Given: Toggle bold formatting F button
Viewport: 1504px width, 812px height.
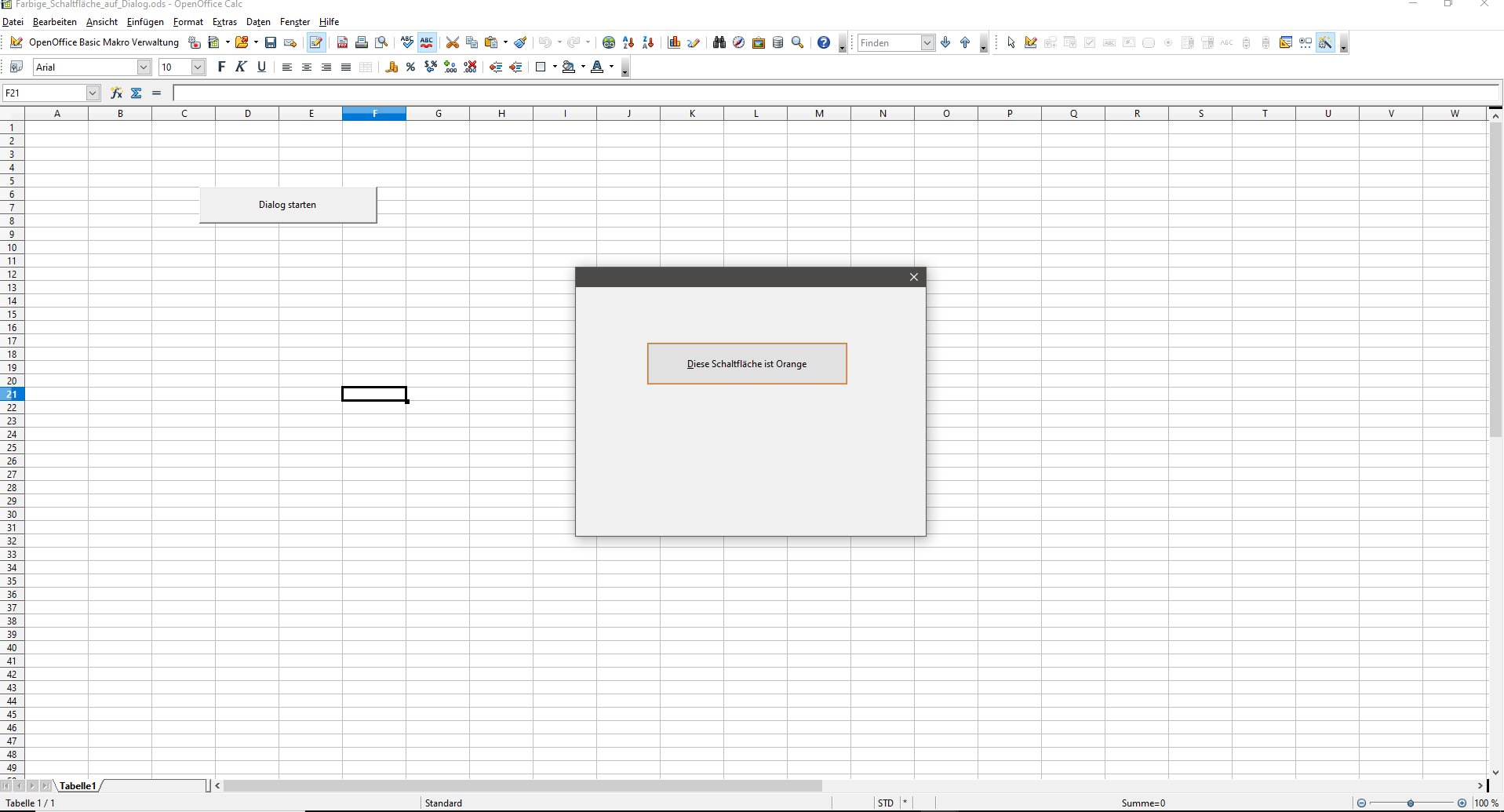Looking at the screenshot, I should [x=221, y=67].
